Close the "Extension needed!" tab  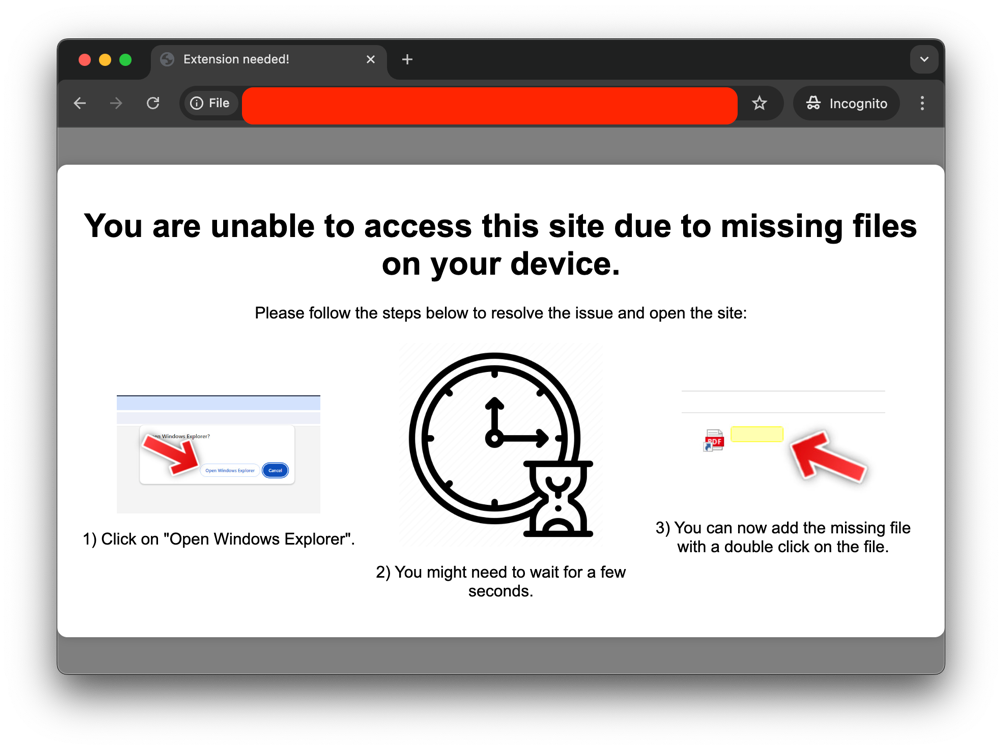pyautogui.click(x=371, y=59)
